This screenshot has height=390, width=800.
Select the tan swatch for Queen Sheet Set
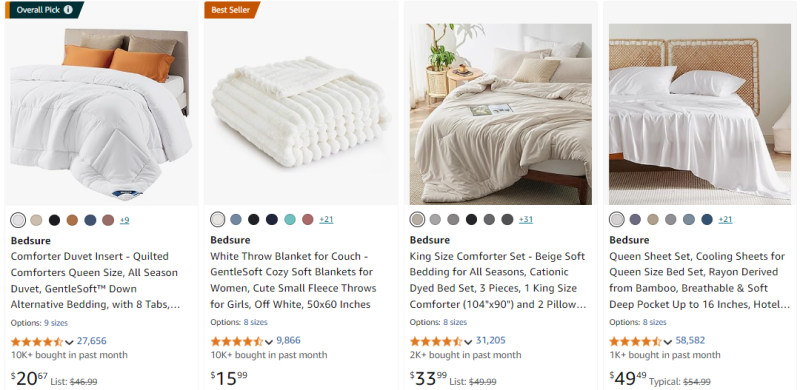point(653,220)
